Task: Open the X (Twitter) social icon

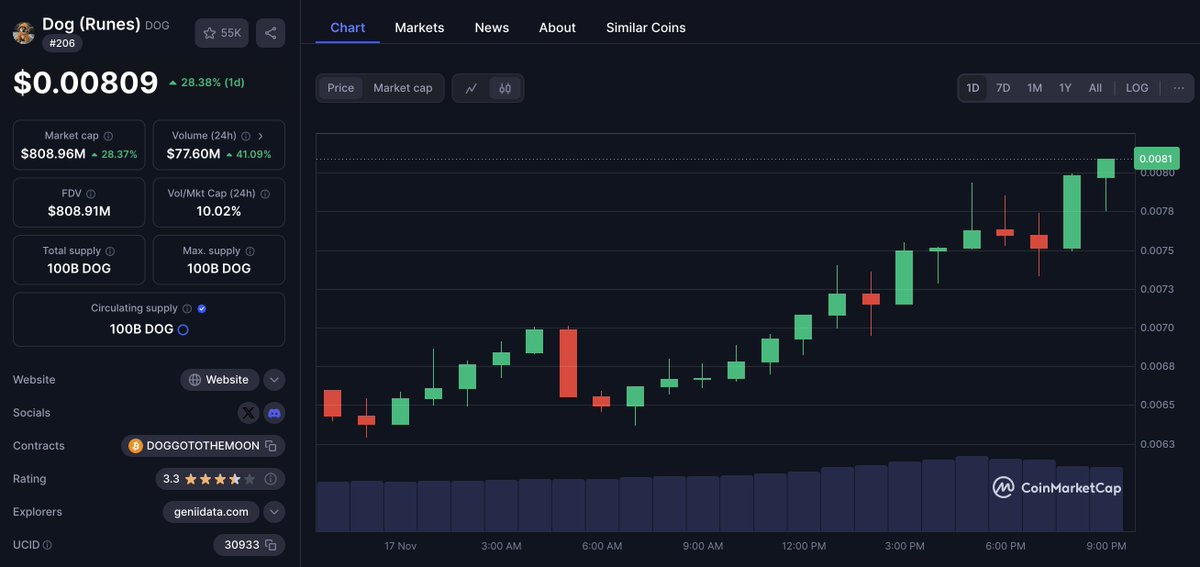Action: pos(248,413)
